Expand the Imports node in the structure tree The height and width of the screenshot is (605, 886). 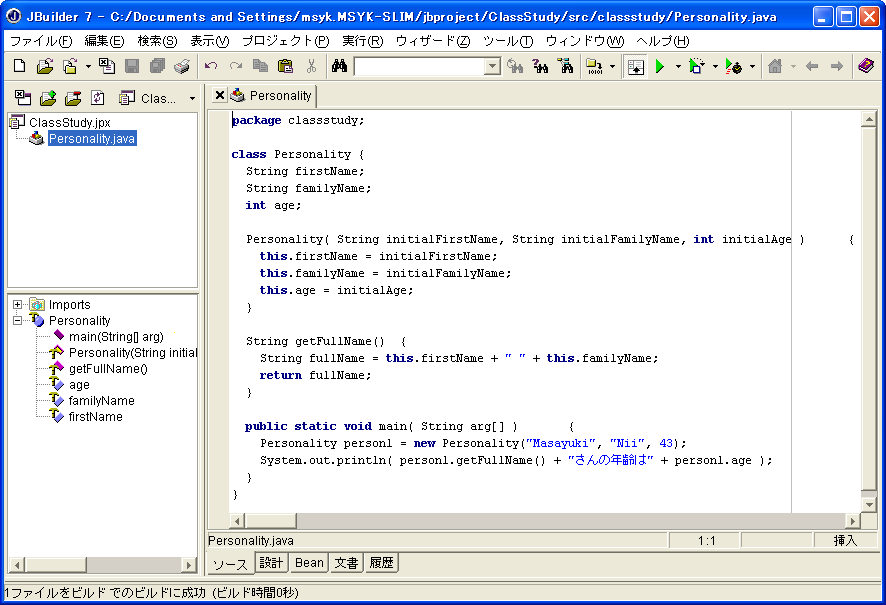click(x=18, y=305)
